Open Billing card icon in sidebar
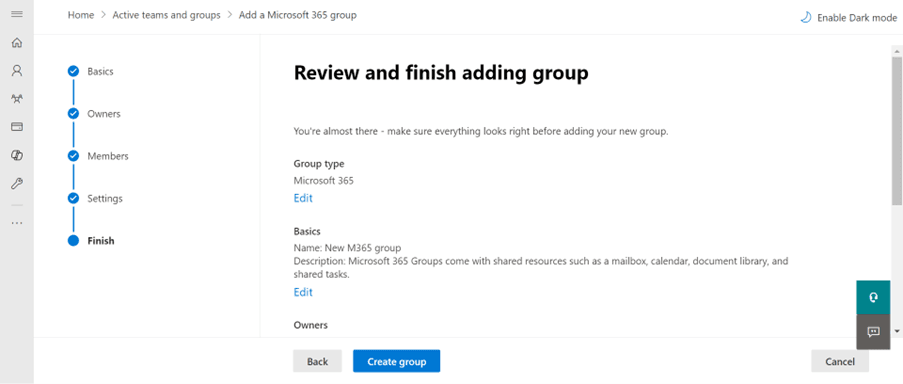Image resolution: width=903 pixels, height=384 pixels. 17,127
